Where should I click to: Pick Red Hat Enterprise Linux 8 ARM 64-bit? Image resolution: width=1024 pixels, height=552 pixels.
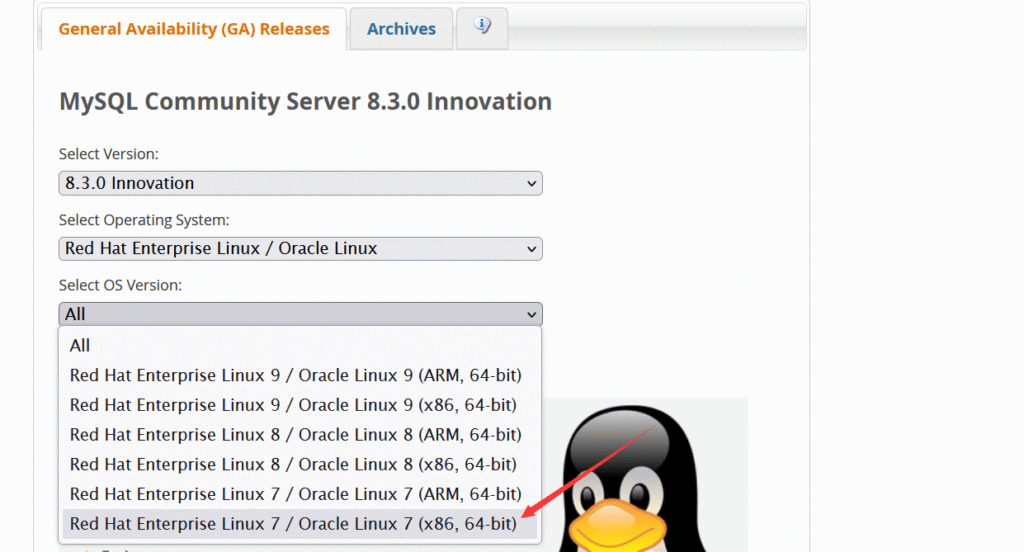pyautogui.click(x=295, y=434)
